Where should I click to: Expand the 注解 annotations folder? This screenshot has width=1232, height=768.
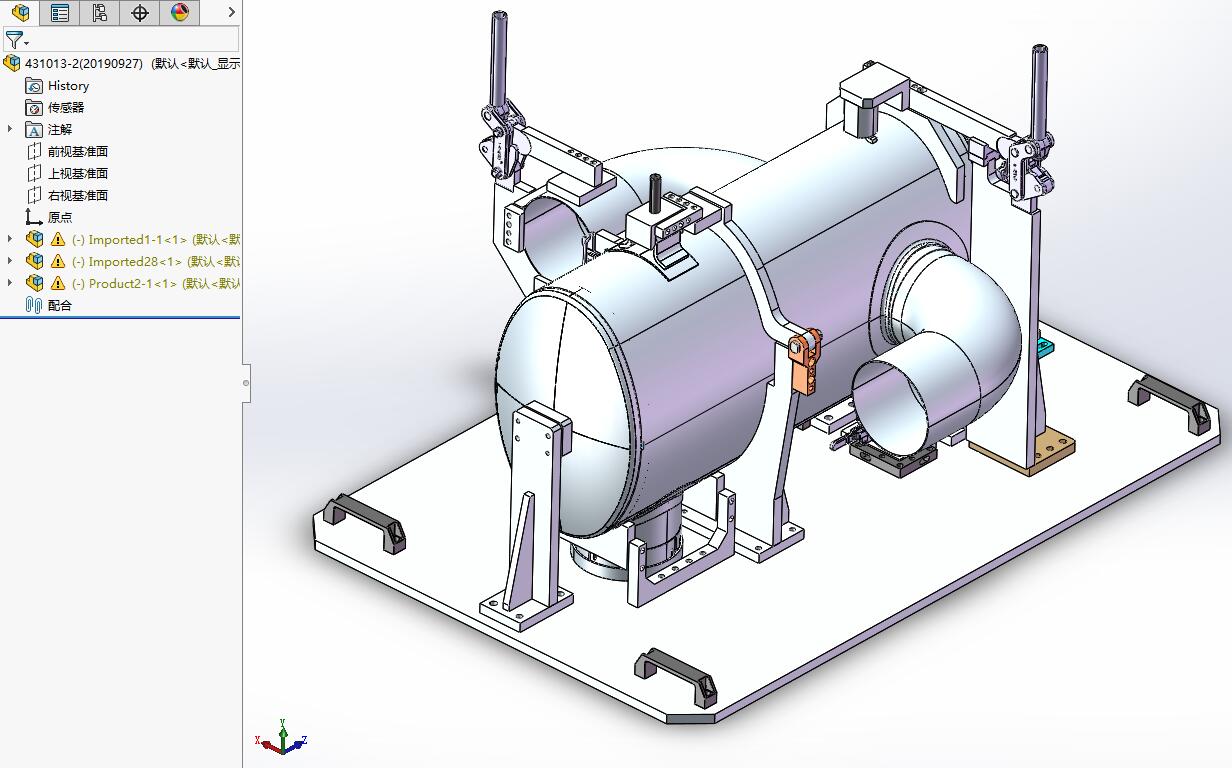coord(10,129)
